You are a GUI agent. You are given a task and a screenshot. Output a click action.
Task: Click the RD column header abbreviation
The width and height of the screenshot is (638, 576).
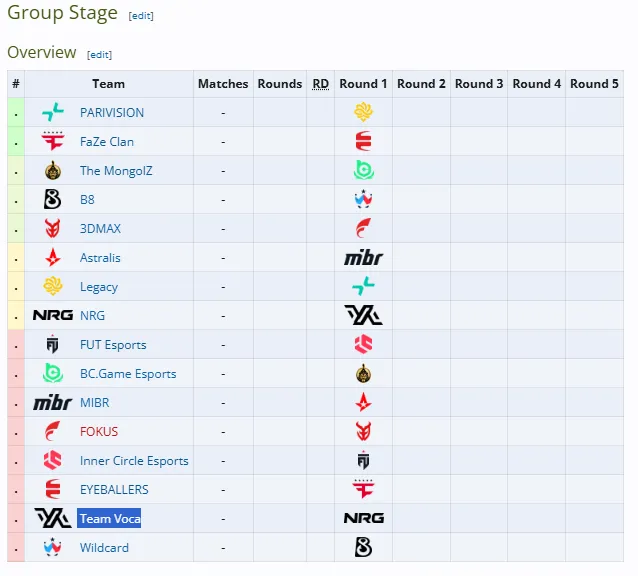click(x=320, y=84)
